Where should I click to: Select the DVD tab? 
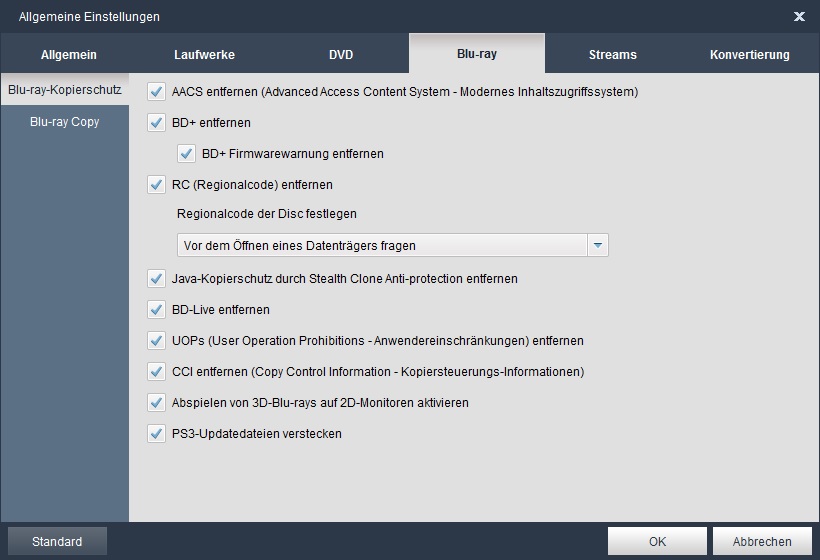pyautogui.click(x=341, y=55)
